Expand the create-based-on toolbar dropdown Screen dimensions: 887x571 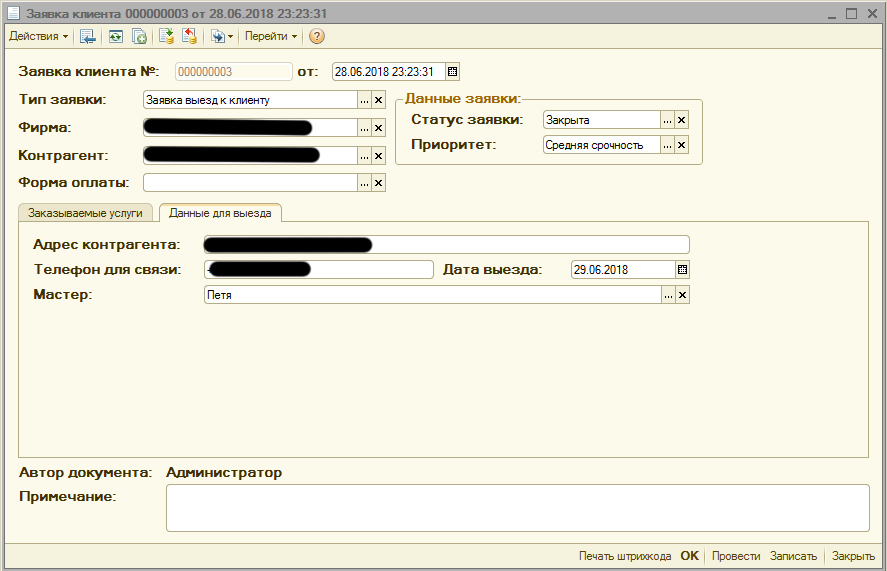coord(222,36)
